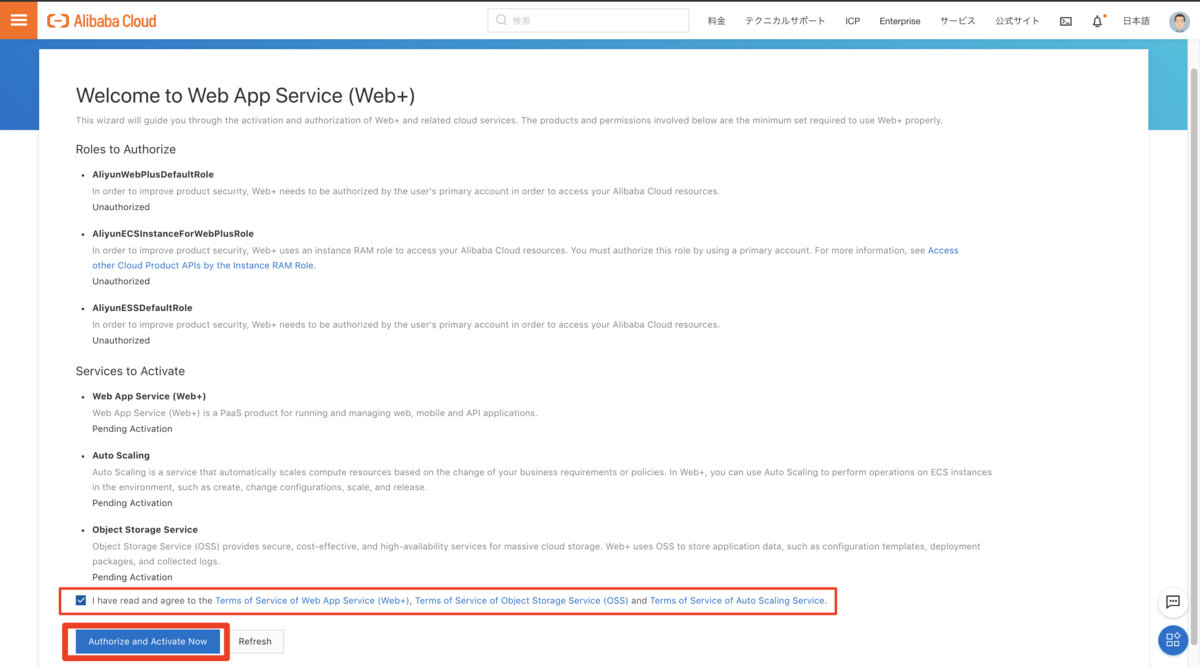Screen dimensions: 1200x667
Task: Toggle the terms of service agreement checkbox
Action: click(x=81, y=601)
